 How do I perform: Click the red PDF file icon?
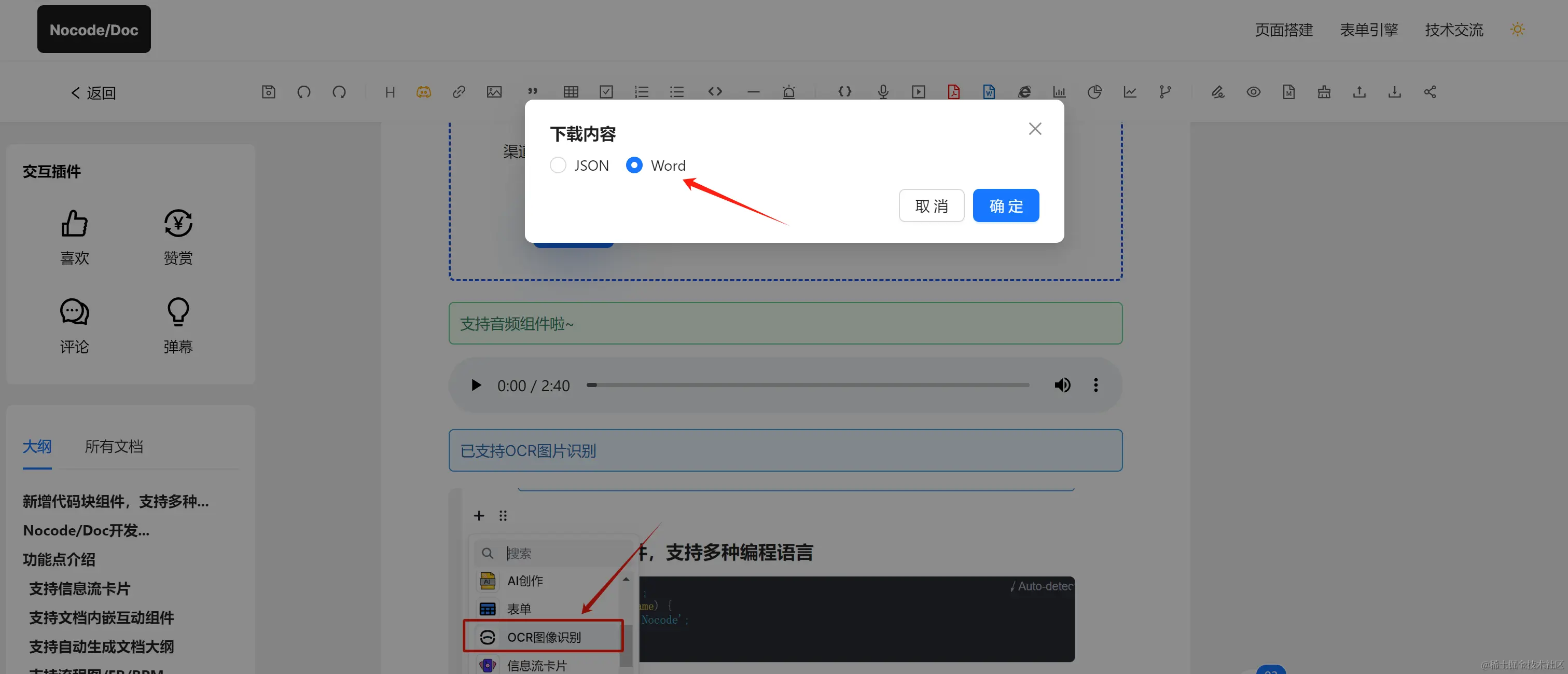tap(953, 92)
